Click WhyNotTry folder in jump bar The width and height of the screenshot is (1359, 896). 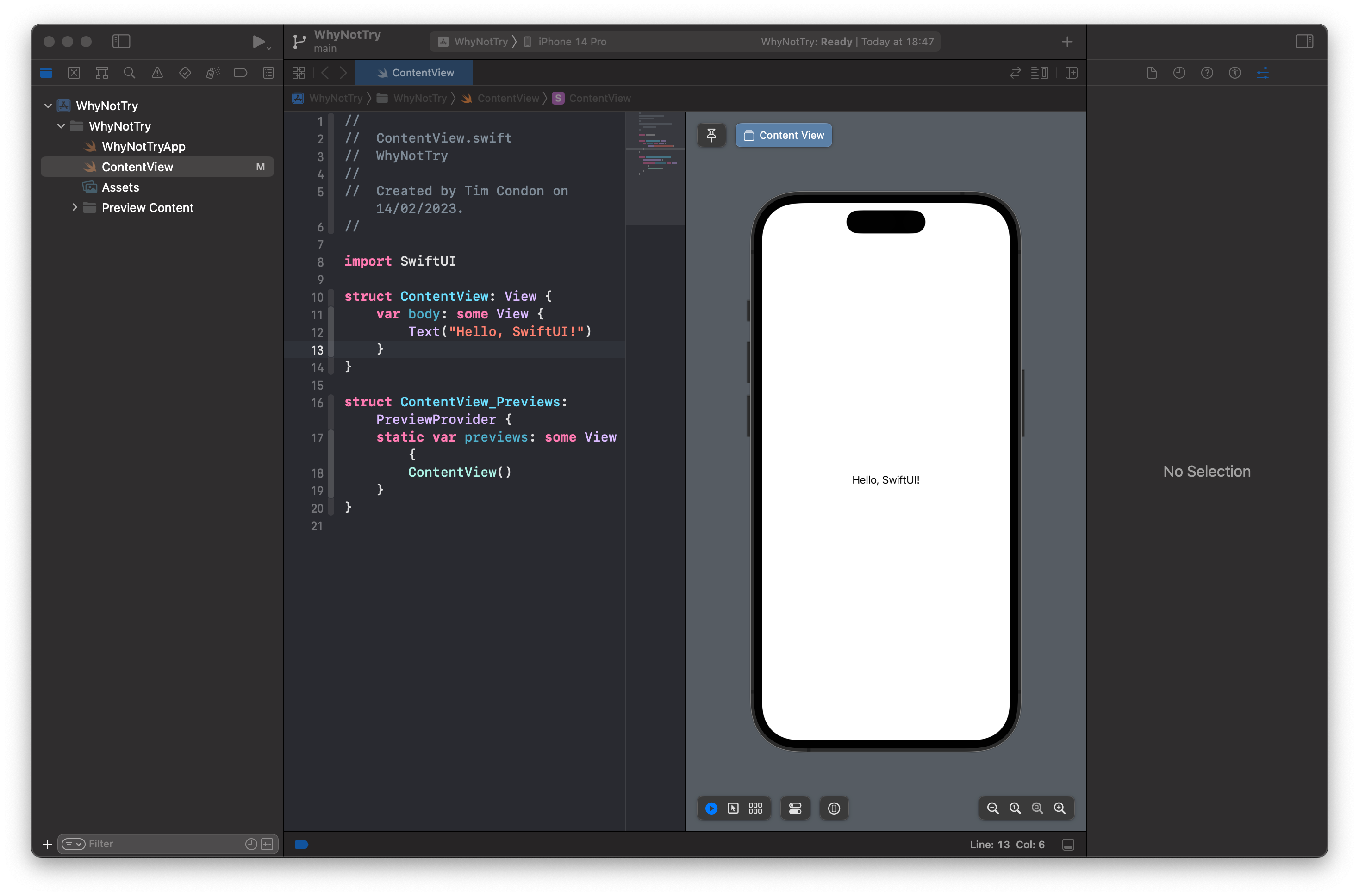tap(411, 98)
